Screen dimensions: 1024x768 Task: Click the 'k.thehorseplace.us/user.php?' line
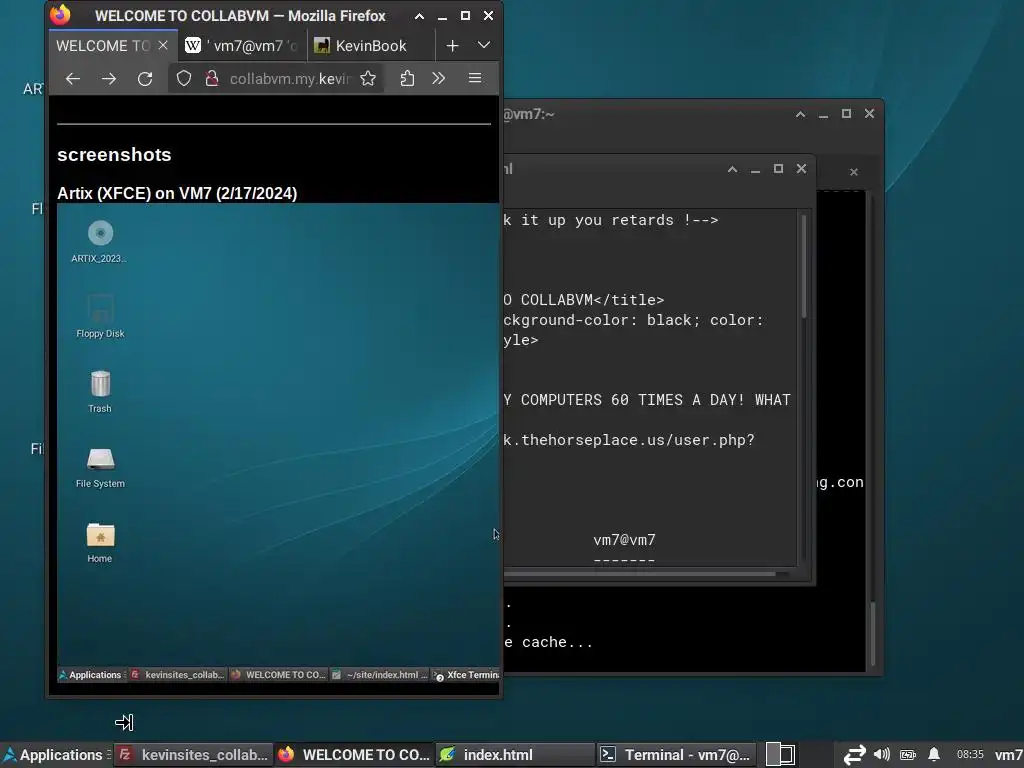(629, 441)
